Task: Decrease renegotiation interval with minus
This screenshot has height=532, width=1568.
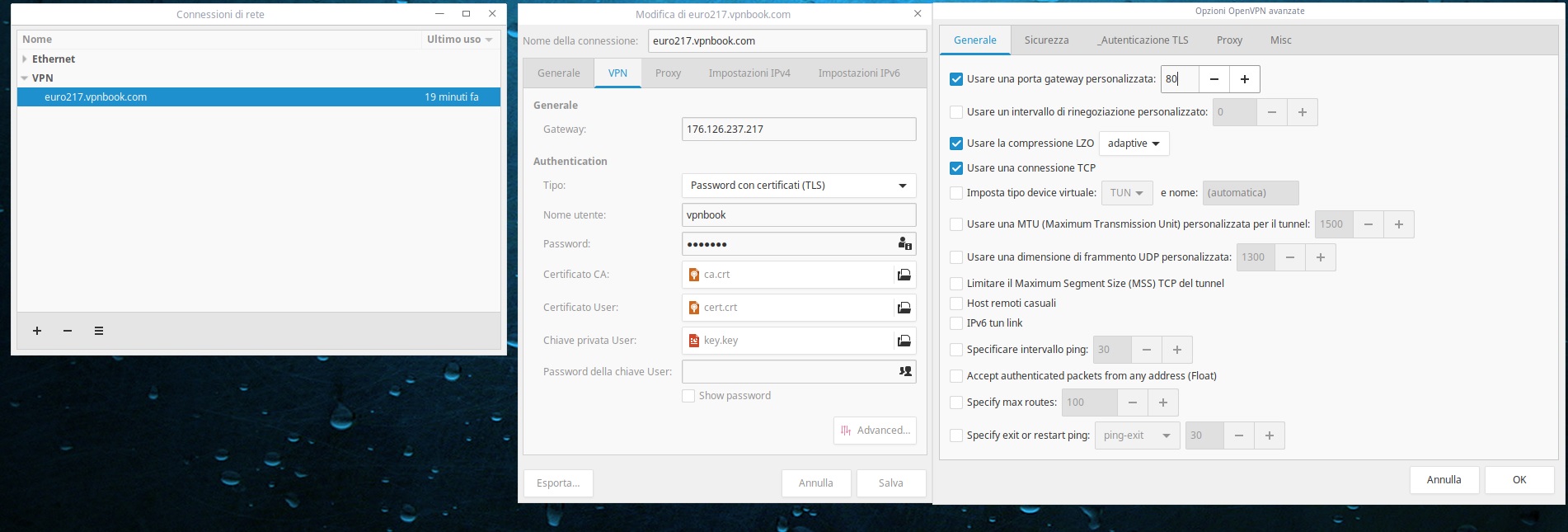Action: (1272, 112)
